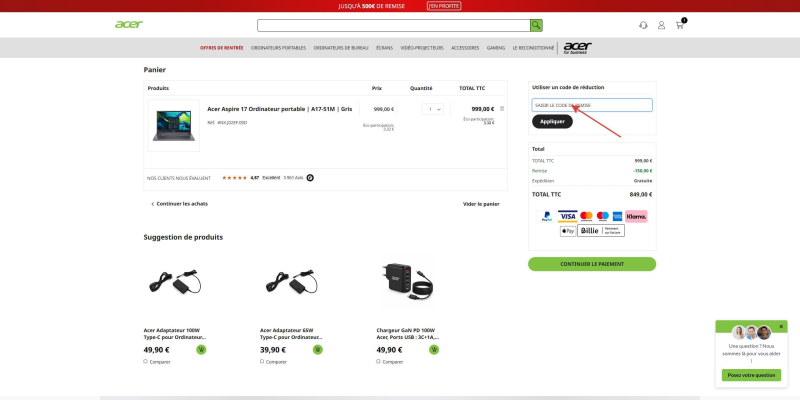Open the Vidéo-projecteurs menu
800x400 pixels.
(422, 48)
